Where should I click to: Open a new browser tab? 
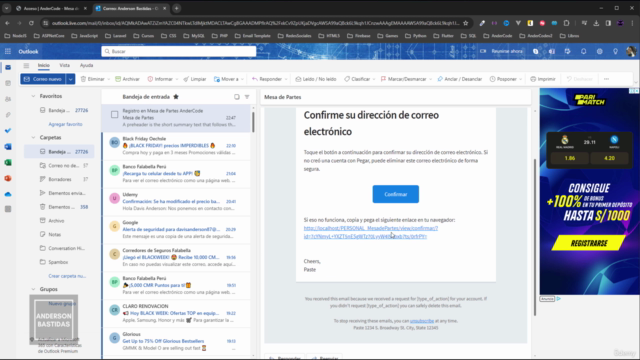click(177, 8)
